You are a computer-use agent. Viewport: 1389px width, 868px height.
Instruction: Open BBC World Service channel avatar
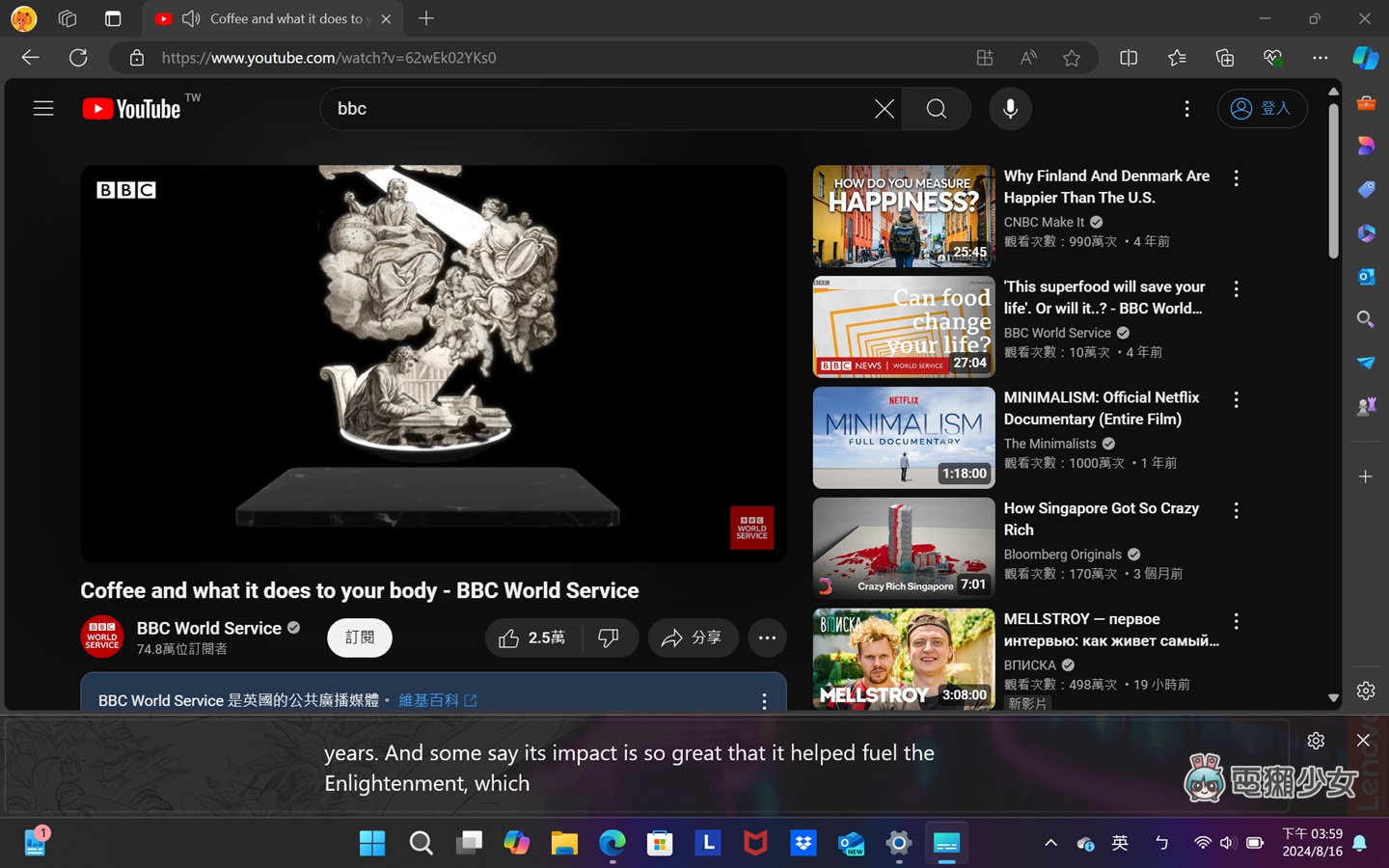coord(102,637)
